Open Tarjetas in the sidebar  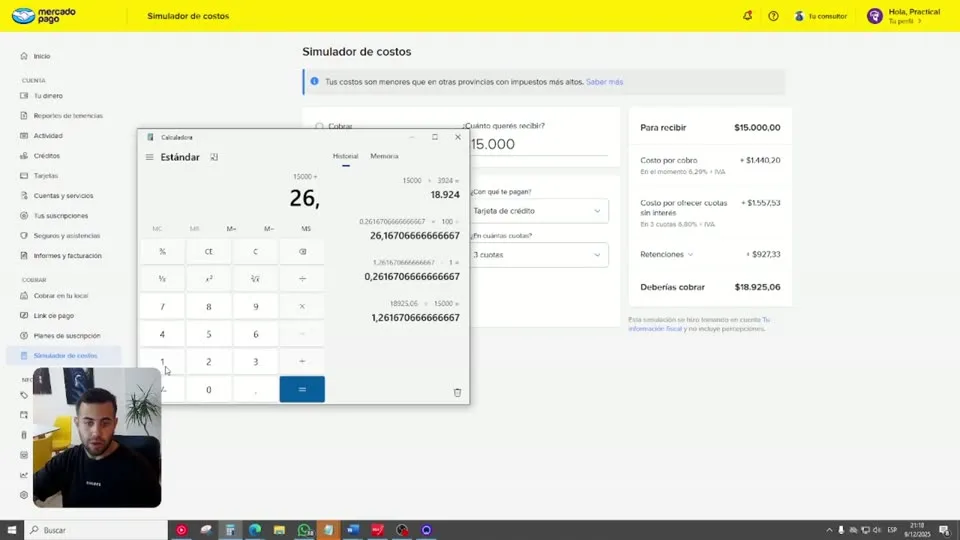pyautogui.click(x=46, y=176)
